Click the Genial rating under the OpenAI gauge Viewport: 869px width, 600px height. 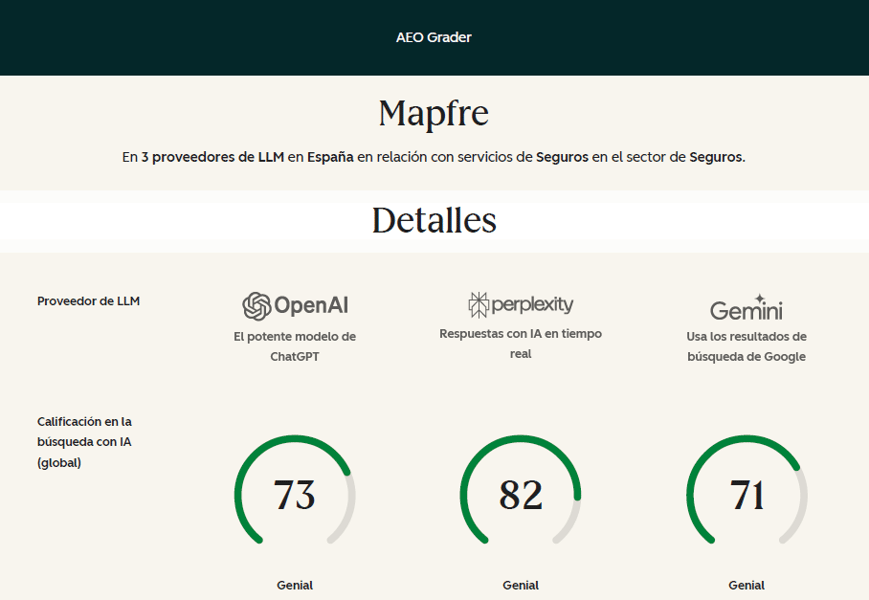point(295,585)
